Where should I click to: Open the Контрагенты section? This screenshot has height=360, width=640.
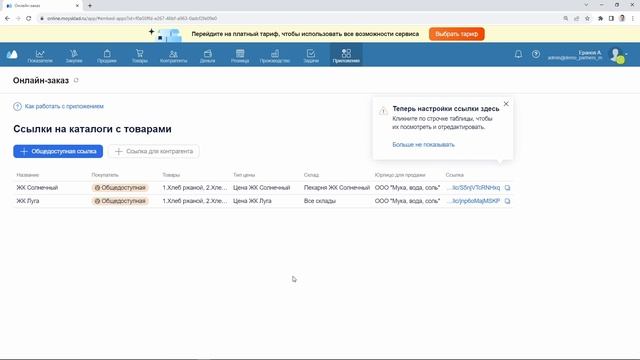click(173, 56)
